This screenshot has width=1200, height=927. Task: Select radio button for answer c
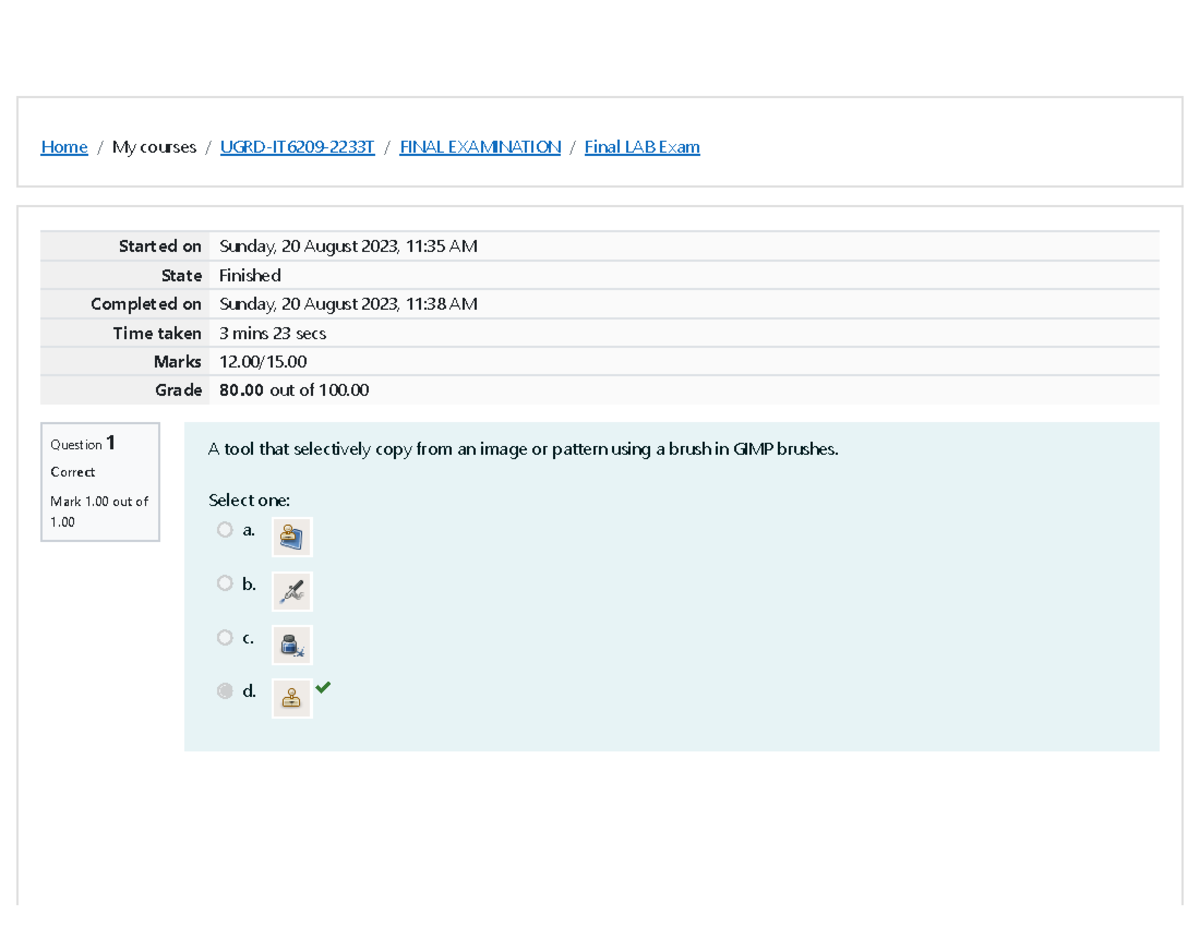click(x=225, y=636)
